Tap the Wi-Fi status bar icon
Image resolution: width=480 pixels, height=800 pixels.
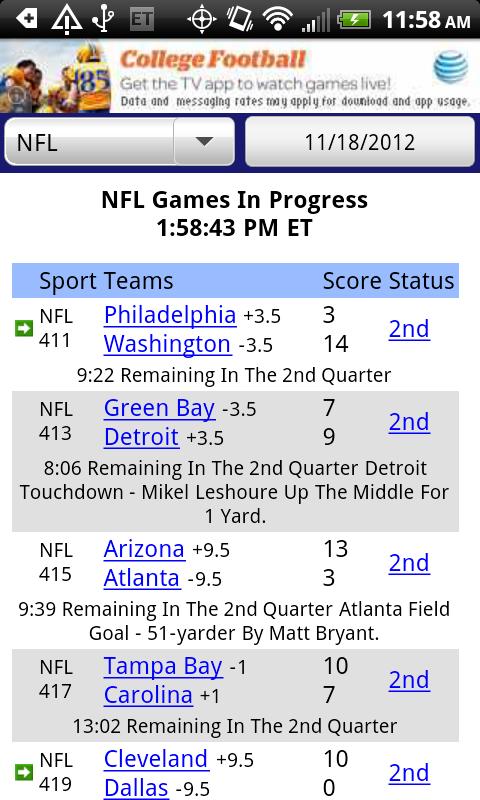pos(277,19)
